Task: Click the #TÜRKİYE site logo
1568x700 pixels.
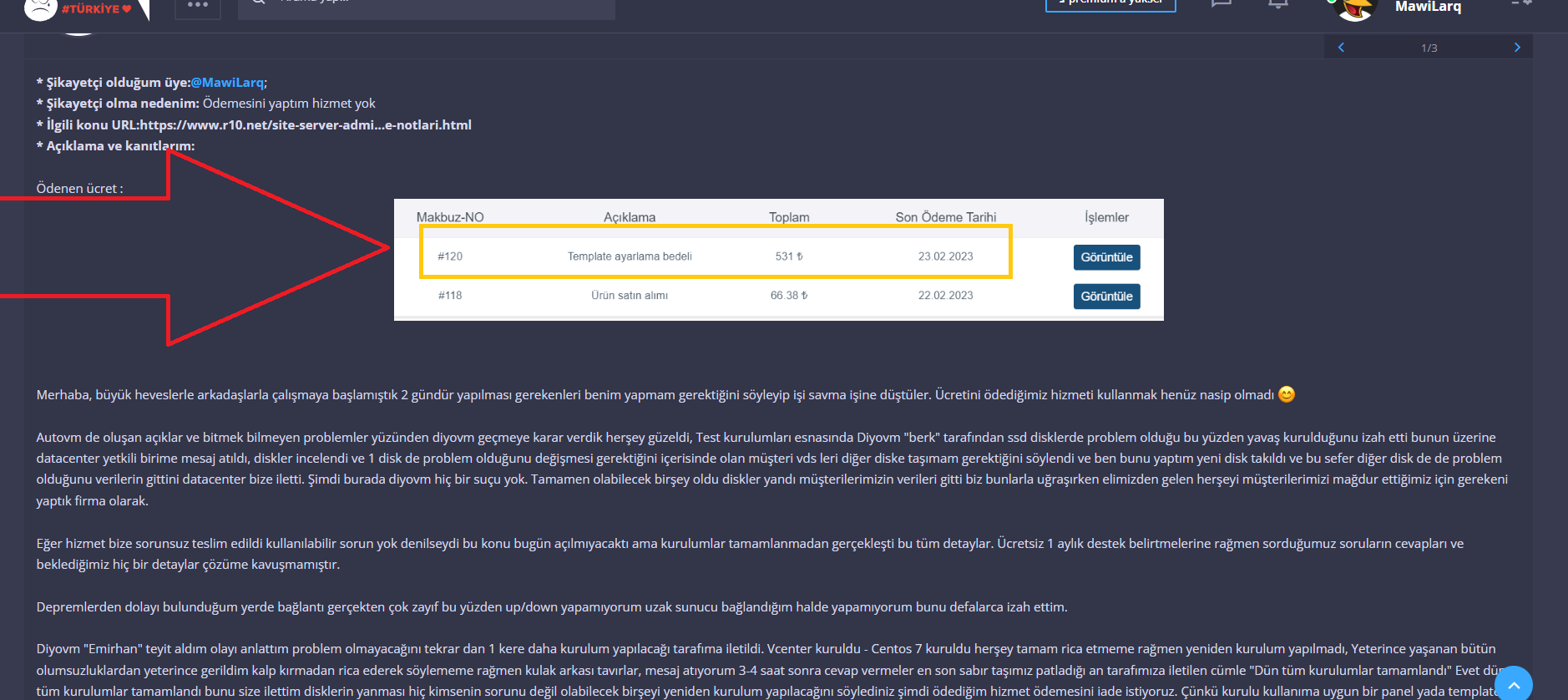Action: point(87,9)
